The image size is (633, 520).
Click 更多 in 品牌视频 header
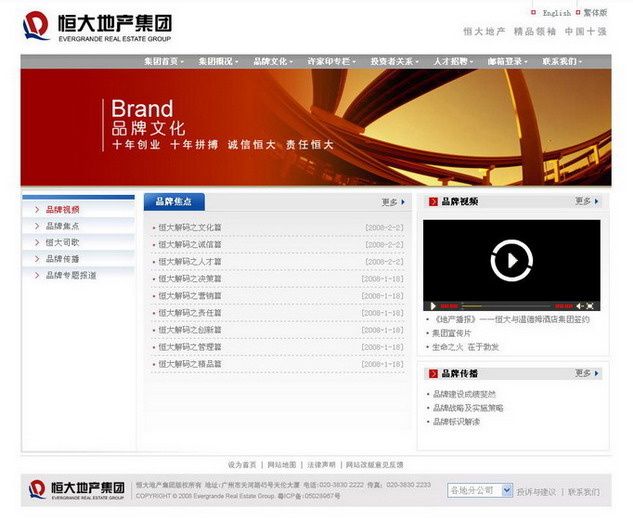tap(583, 201)
